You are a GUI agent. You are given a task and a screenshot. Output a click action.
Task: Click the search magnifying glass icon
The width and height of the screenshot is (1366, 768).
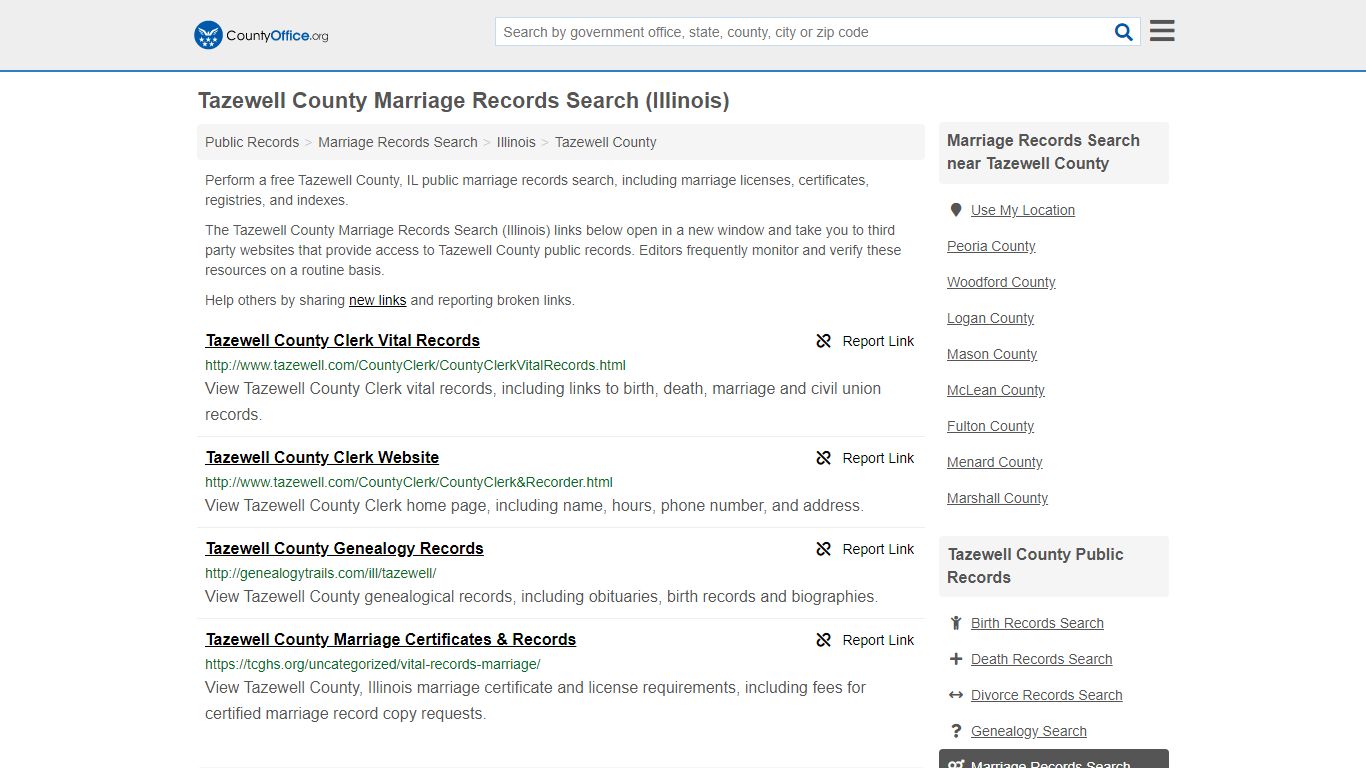click(1123, 31)
